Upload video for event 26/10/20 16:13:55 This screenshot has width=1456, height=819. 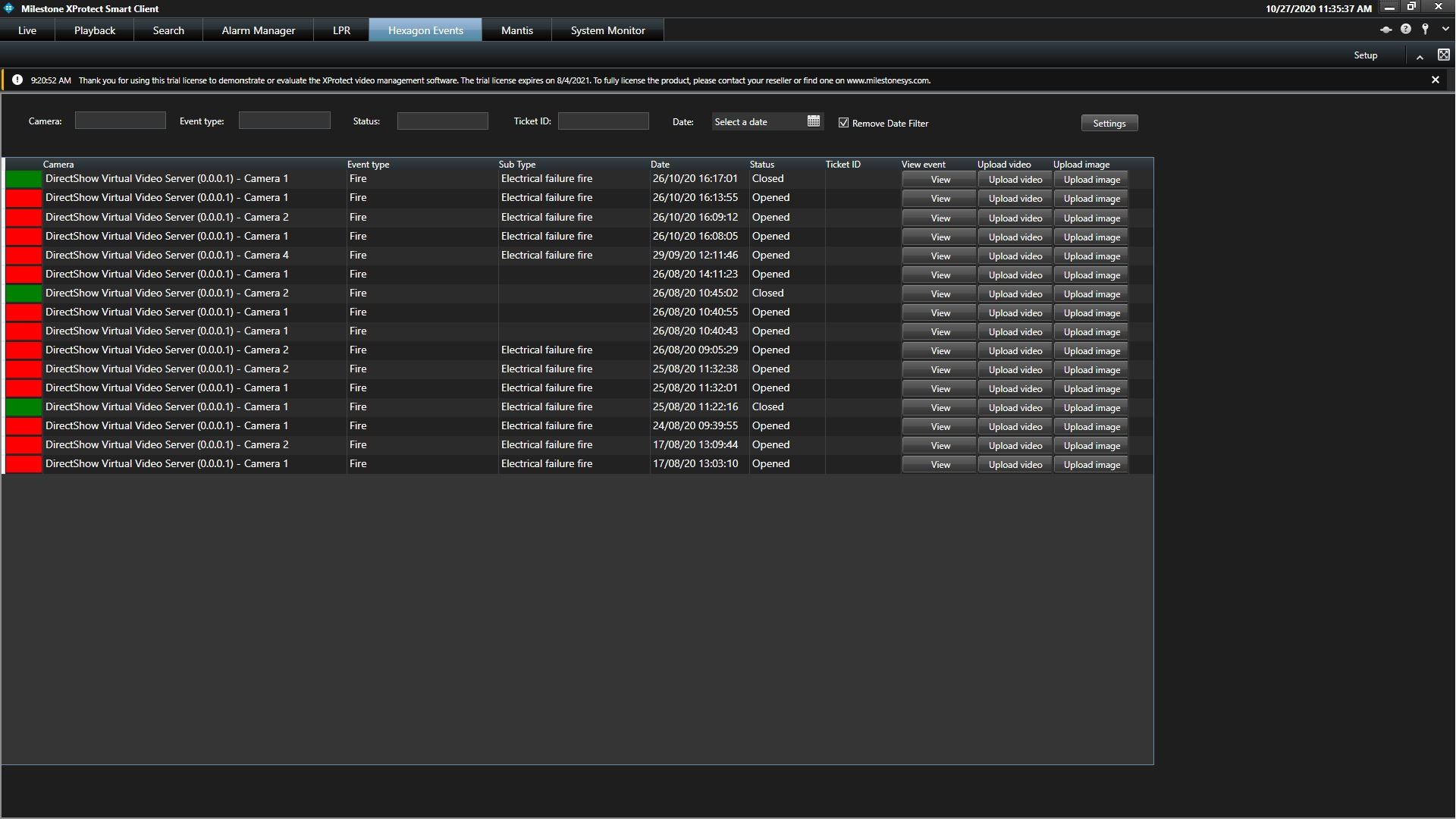click(1015, 199)
